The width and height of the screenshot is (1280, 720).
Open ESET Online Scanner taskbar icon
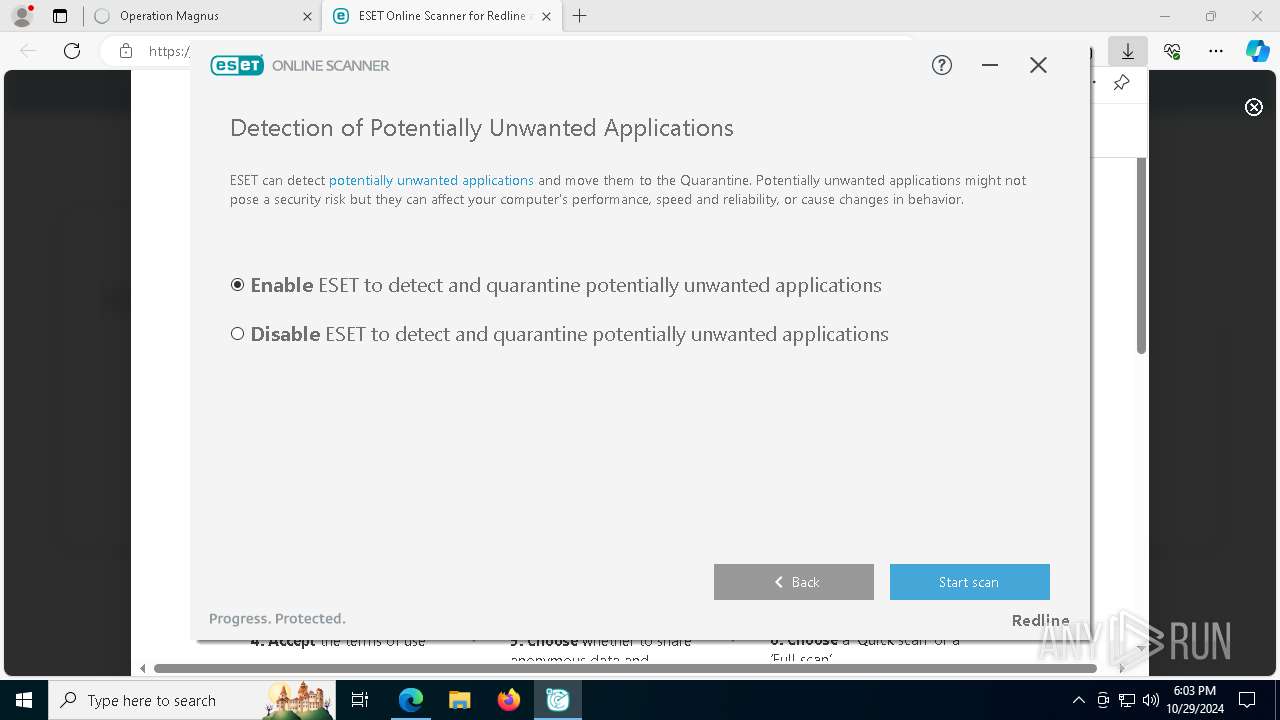click(x=558, y=700)
